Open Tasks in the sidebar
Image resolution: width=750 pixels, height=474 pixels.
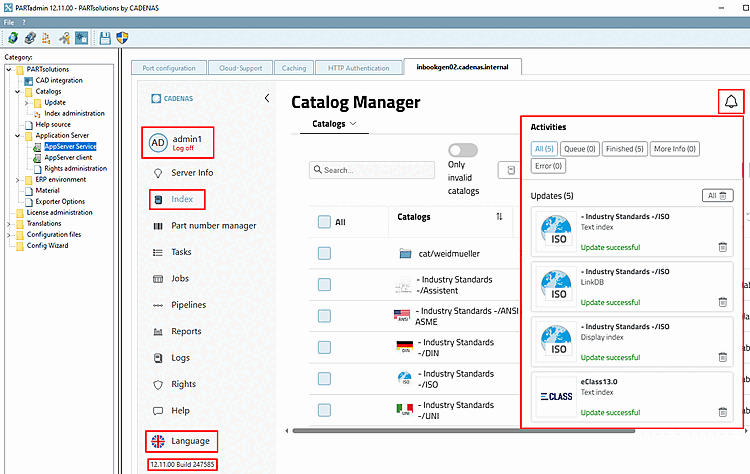click(181, 252)
